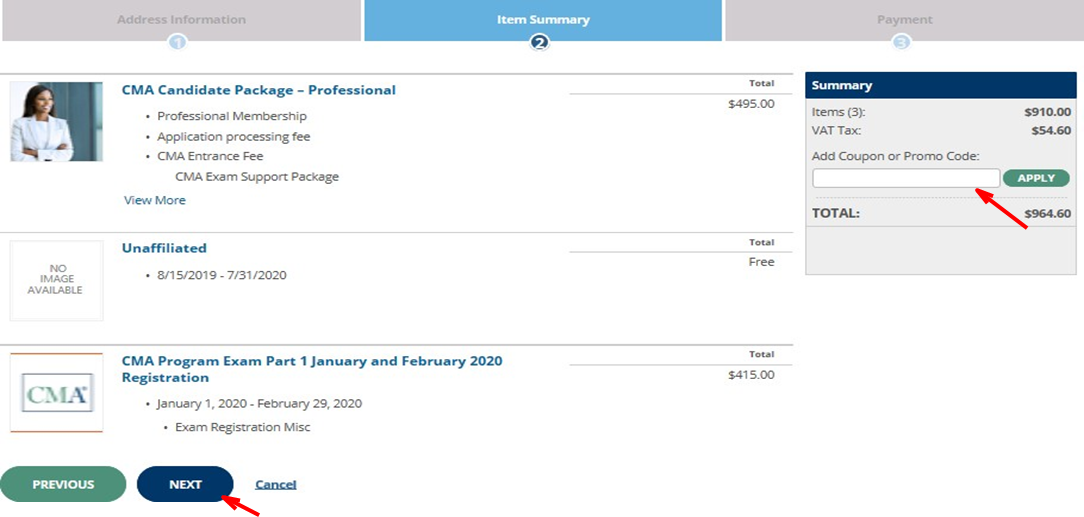Click the step 2 circle indicator

[x=540, y=42]
